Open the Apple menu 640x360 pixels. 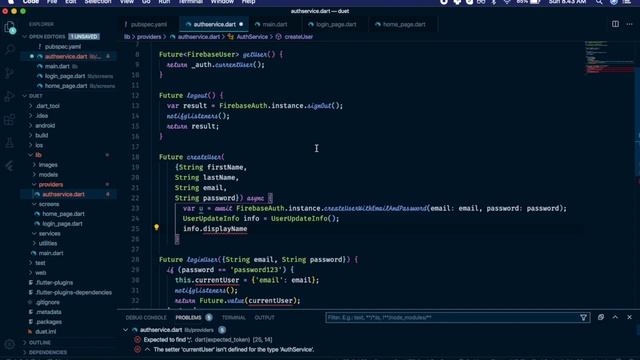(11, 2)
